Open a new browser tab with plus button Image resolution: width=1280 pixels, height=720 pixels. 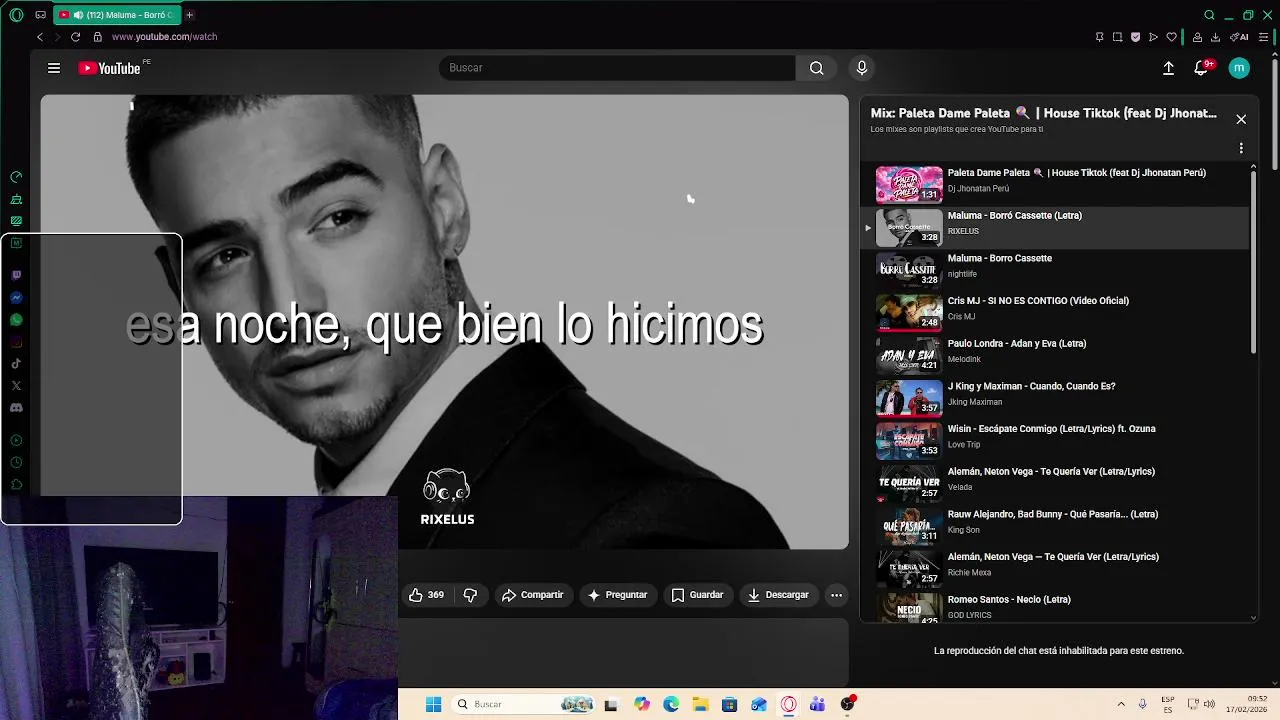pos(189,15)
